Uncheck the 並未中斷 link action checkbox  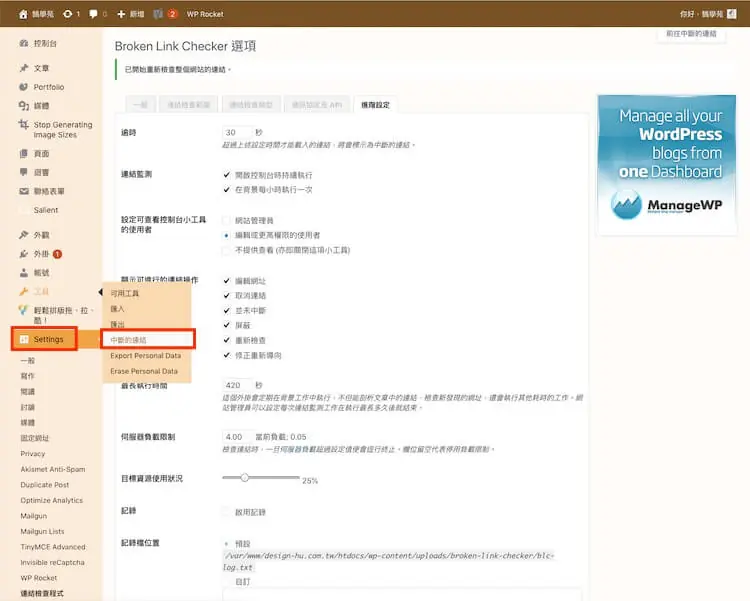pyautogui.click(x=227, y=311)
